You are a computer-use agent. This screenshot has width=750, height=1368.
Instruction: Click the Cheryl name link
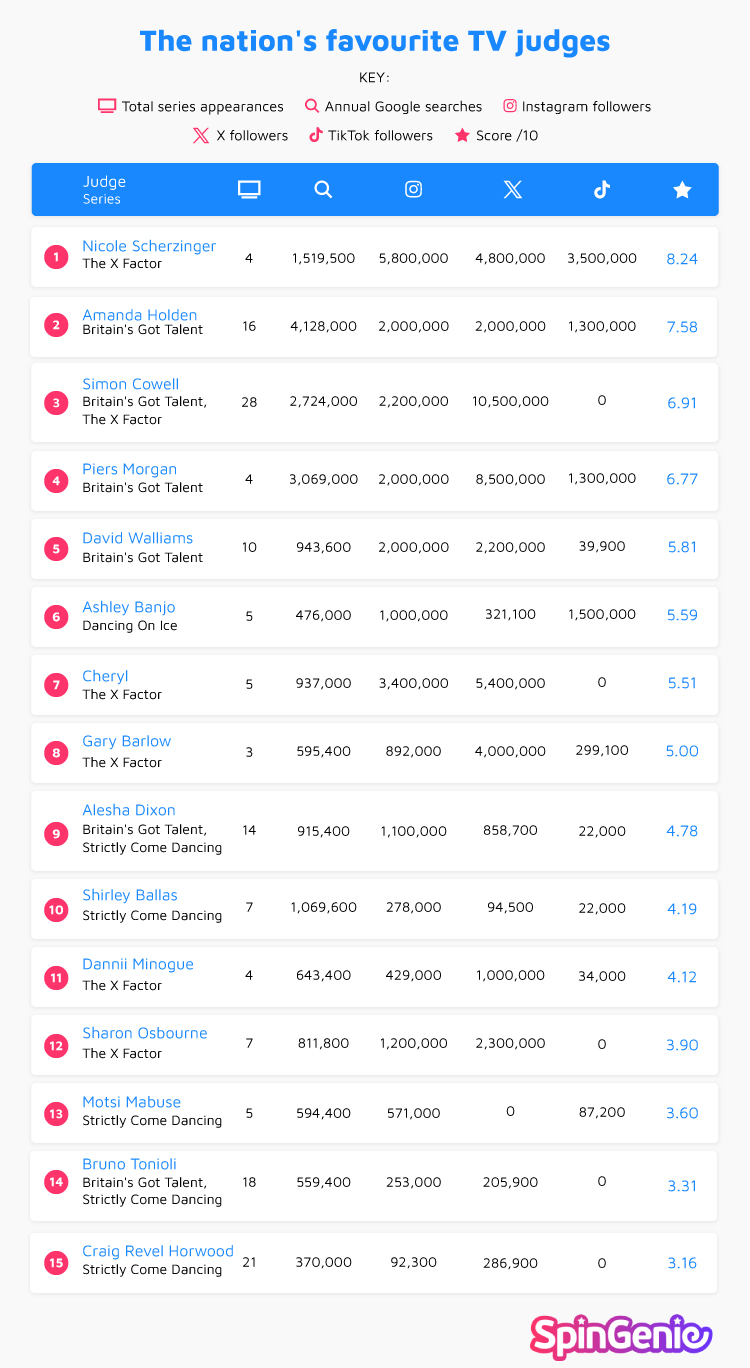[105, 676]
